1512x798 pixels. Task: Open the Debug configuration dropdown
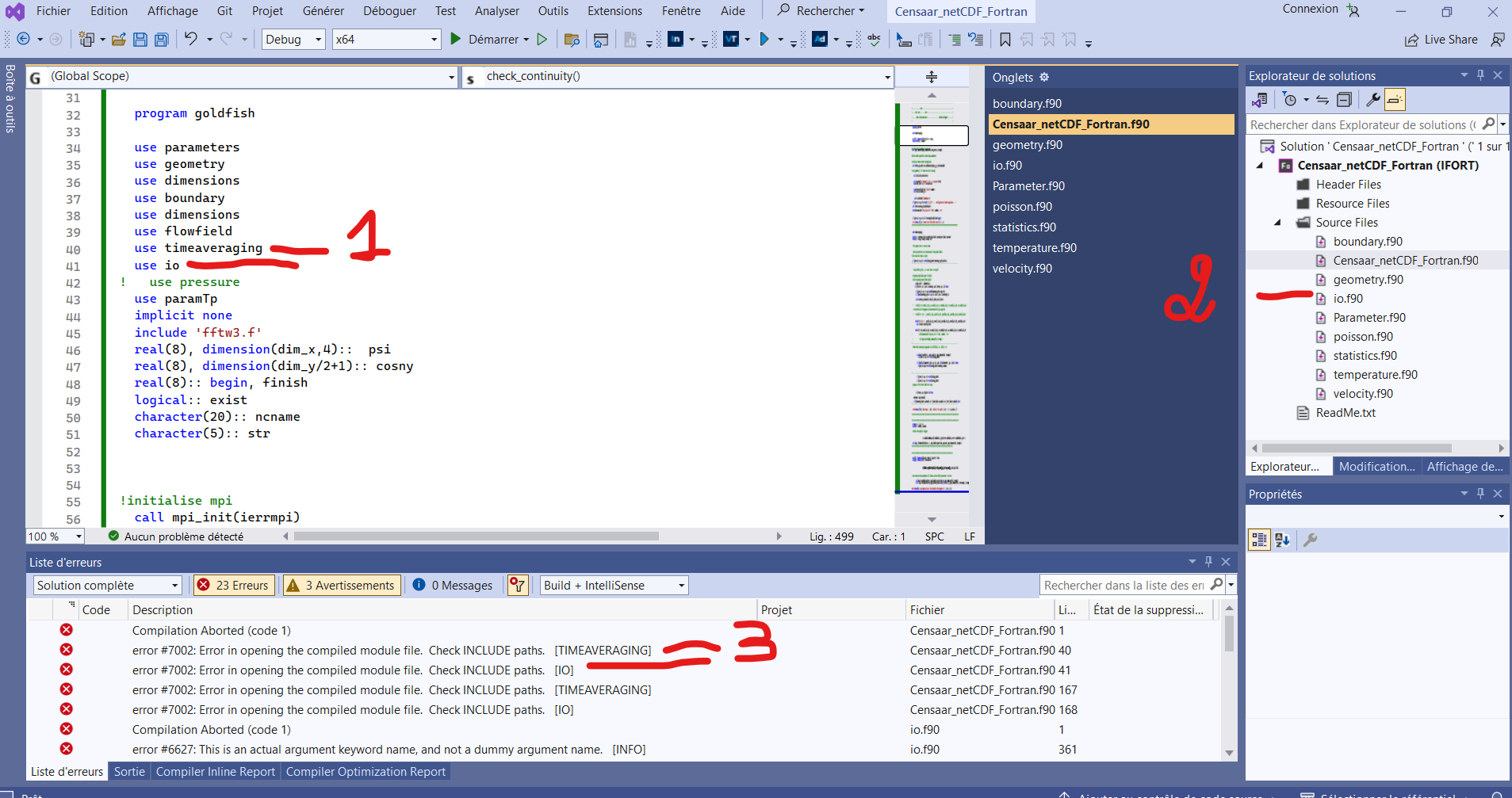tap(293, 40)
